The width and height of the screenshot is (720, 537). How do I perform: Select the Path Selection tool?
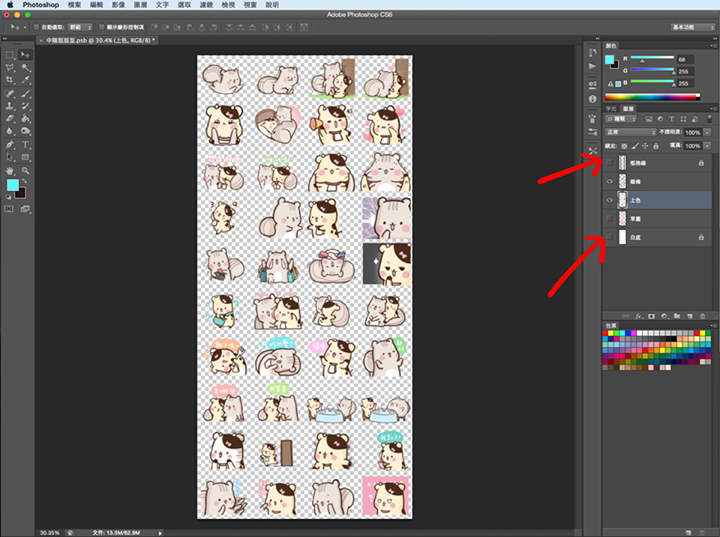[x=10, y=157]
